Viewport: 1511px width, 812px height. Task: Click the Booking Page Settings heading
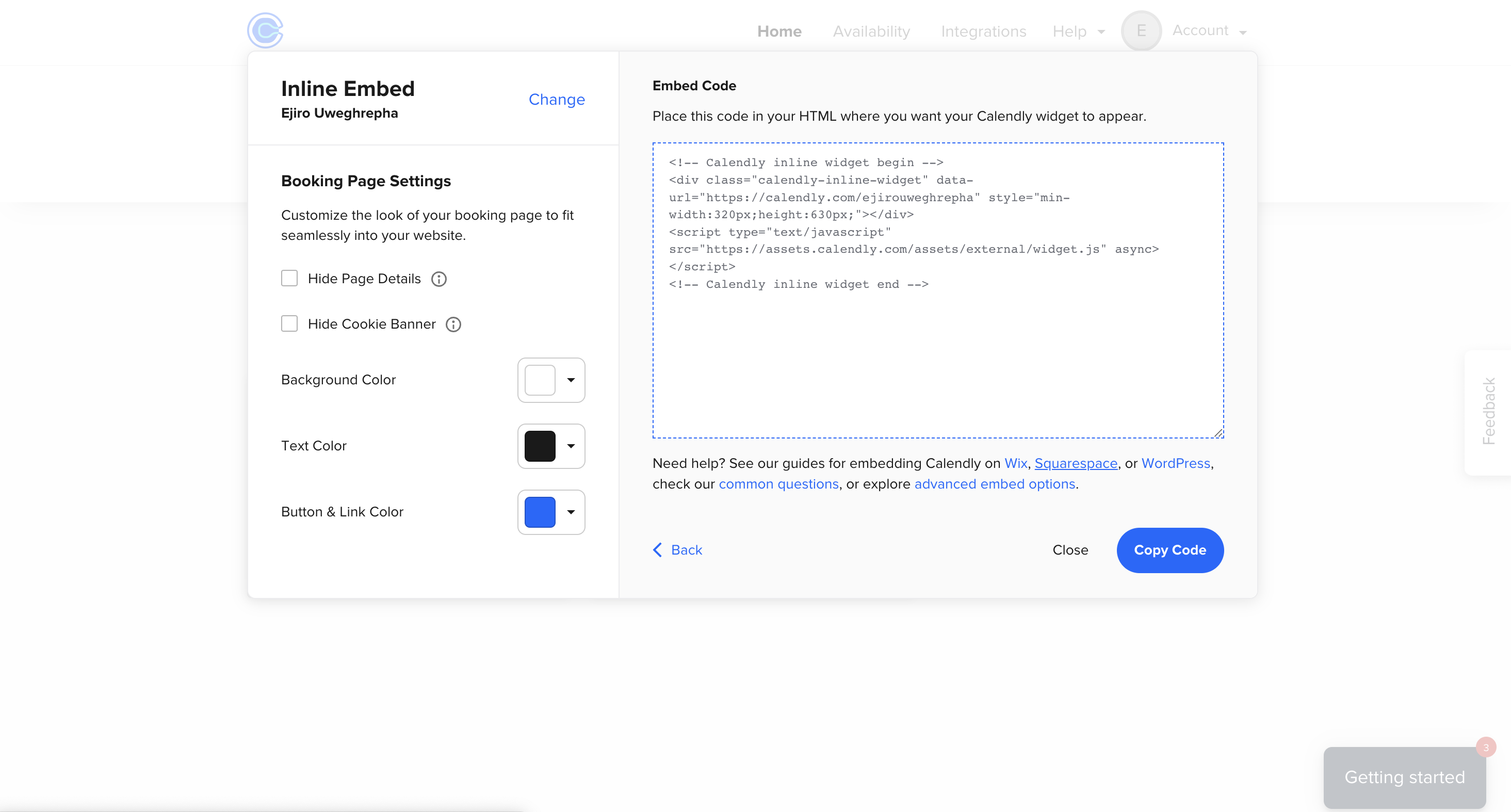pyautogui.click(x=366, y=181)
